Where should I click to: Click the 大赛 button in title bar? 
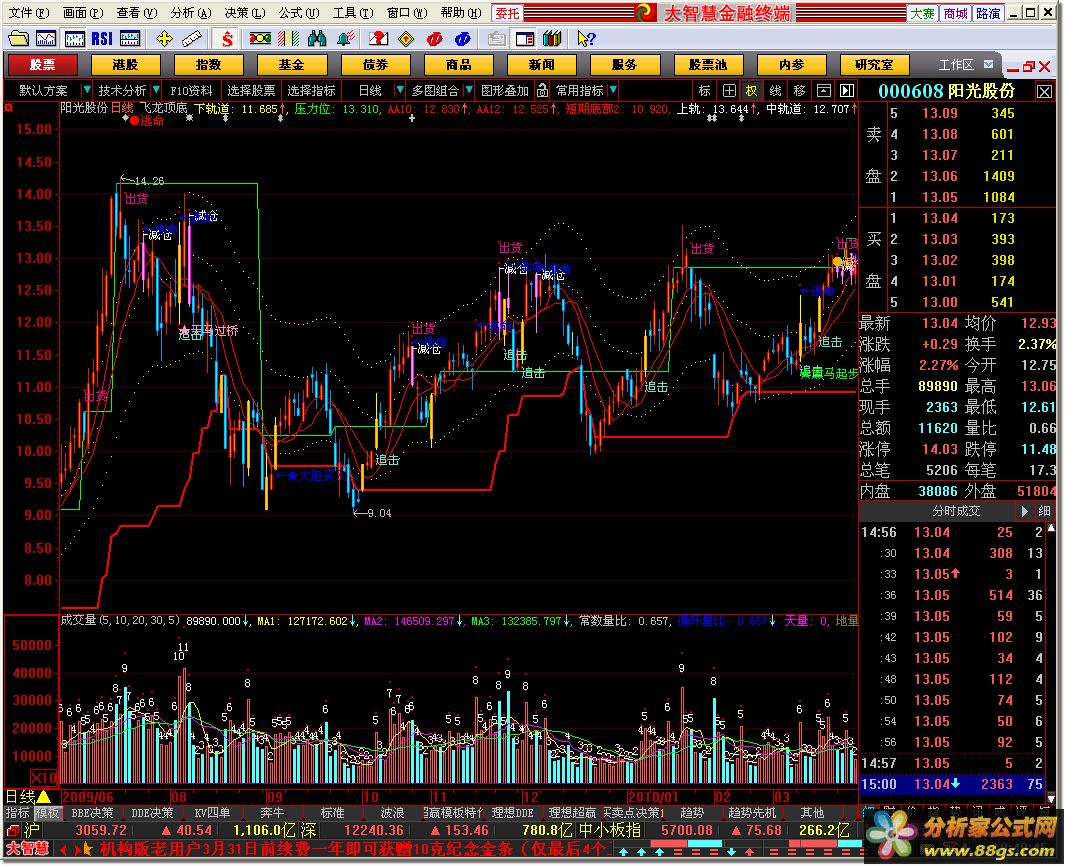[923, 13]
